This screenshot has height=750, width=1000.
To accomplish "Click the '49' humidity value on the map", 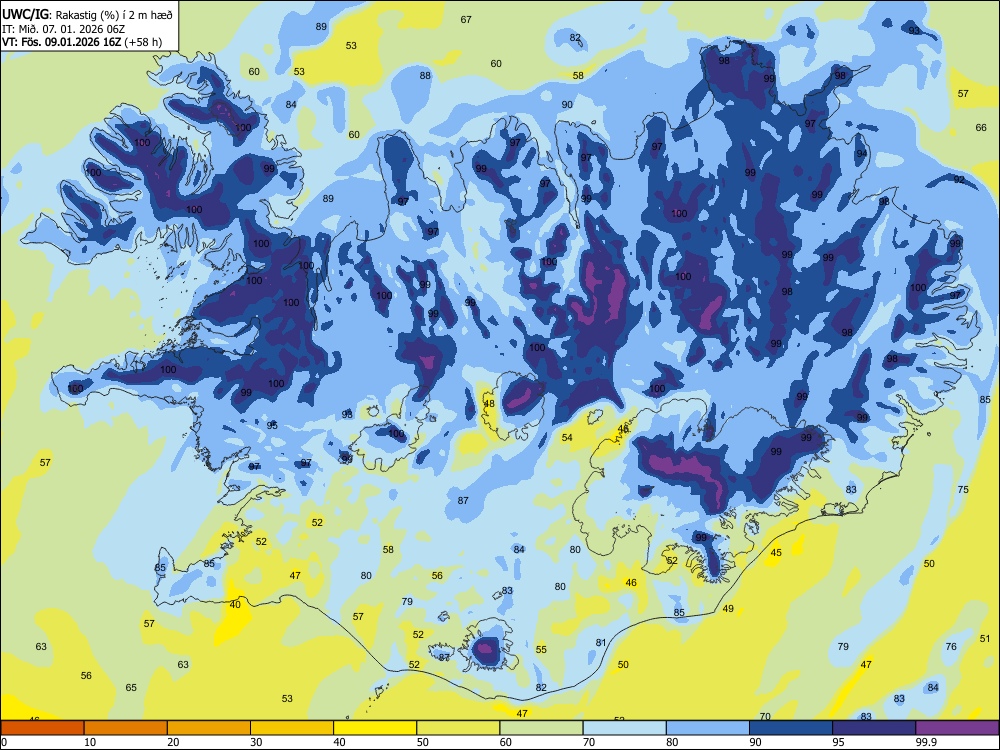I will [x=728, y=609].
